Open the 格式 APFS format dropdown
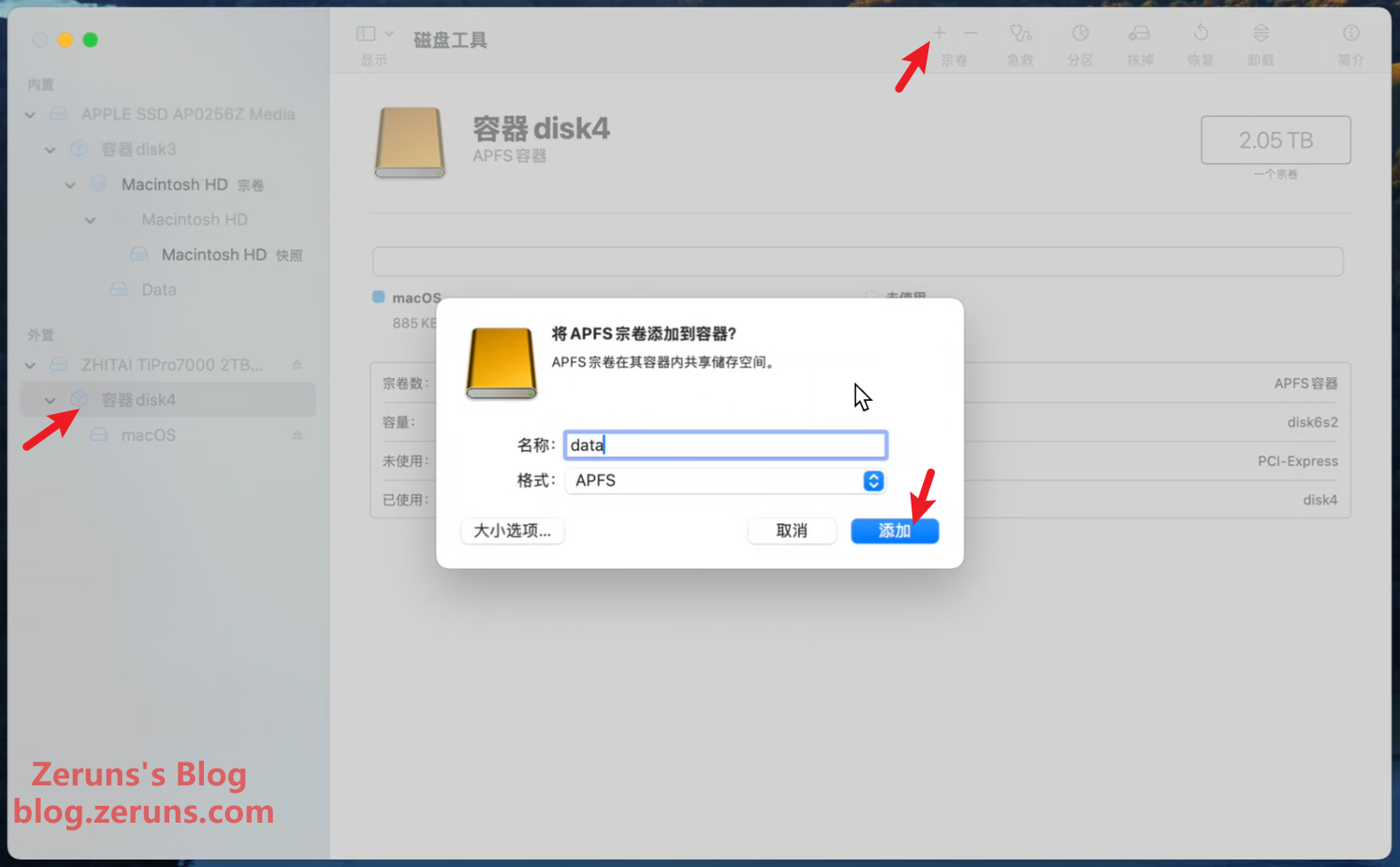The width and height of the screenshot is (1400, 867). pyautogui.click(x=725, y=480)
